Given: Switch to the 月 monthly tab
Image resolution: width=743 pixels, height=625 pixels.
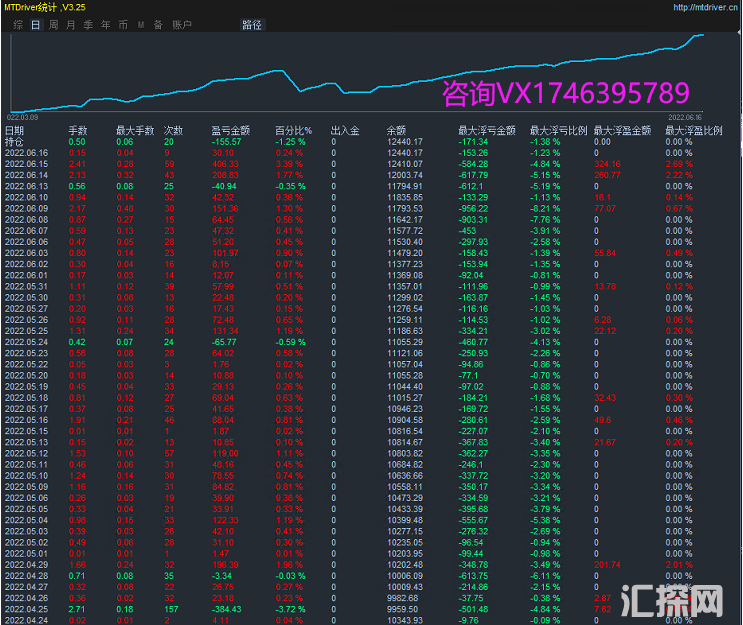Looking at the screenshot, I should pos(71,24).
